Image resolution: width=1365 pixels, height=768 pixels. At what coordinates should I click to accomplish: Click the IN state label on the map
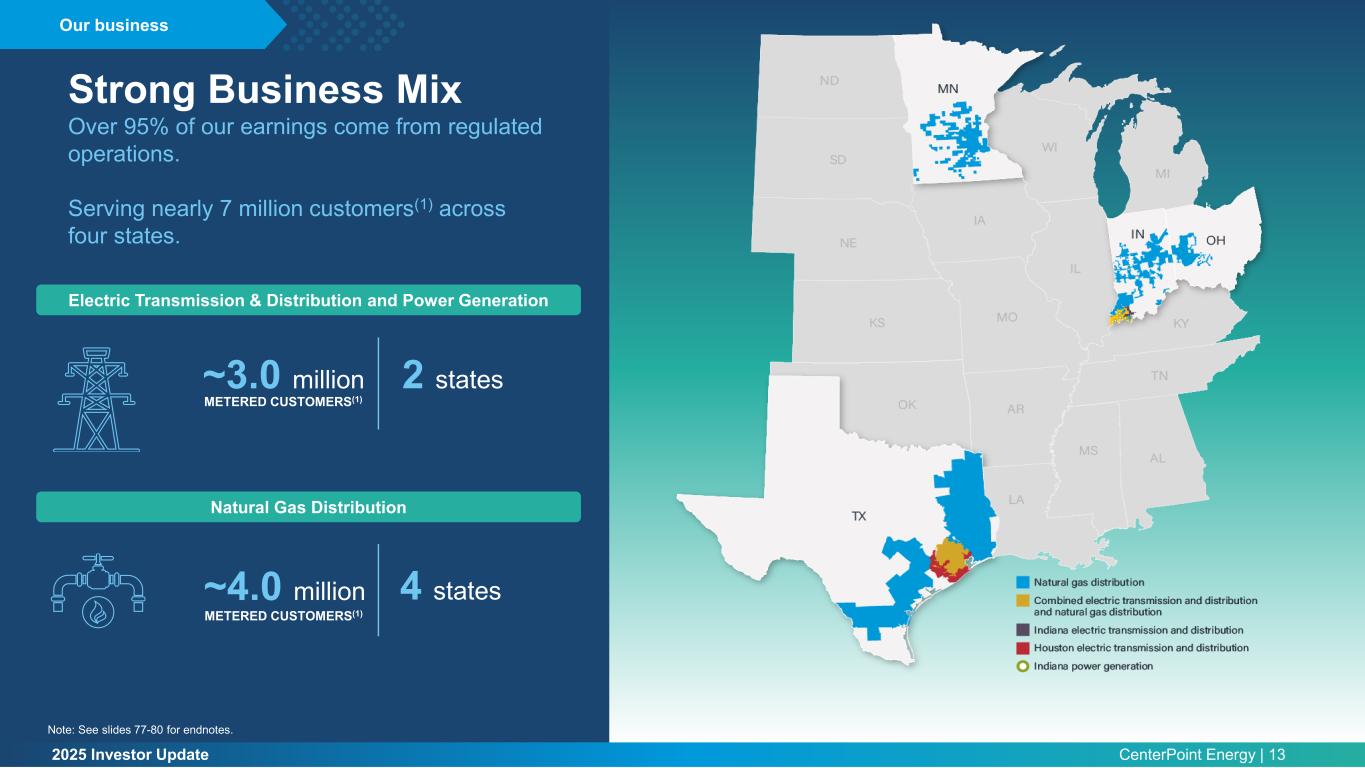[x=1137, y=234]
